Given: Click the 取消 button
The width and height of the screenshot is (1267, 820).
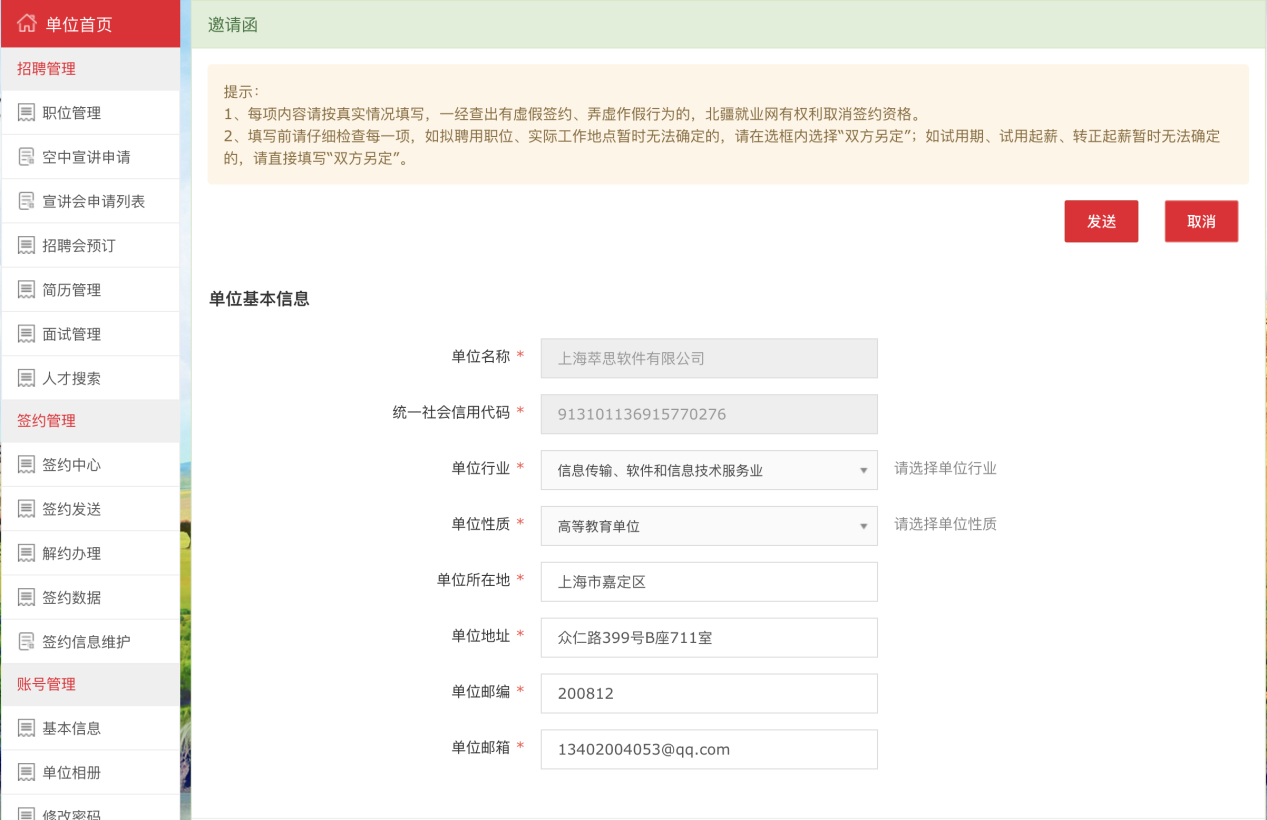Looking at the screenshot, I should (x=1201, y=221).
